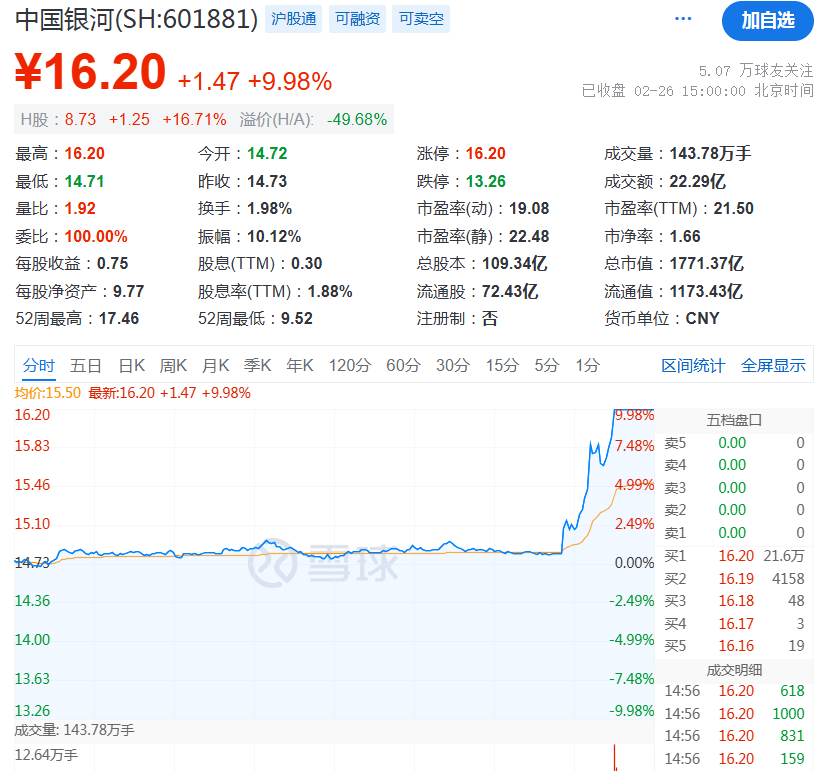Click the 5.07 万球友关注 follower count
This screenshot has height=771, width=825.
tap(756, 70)
